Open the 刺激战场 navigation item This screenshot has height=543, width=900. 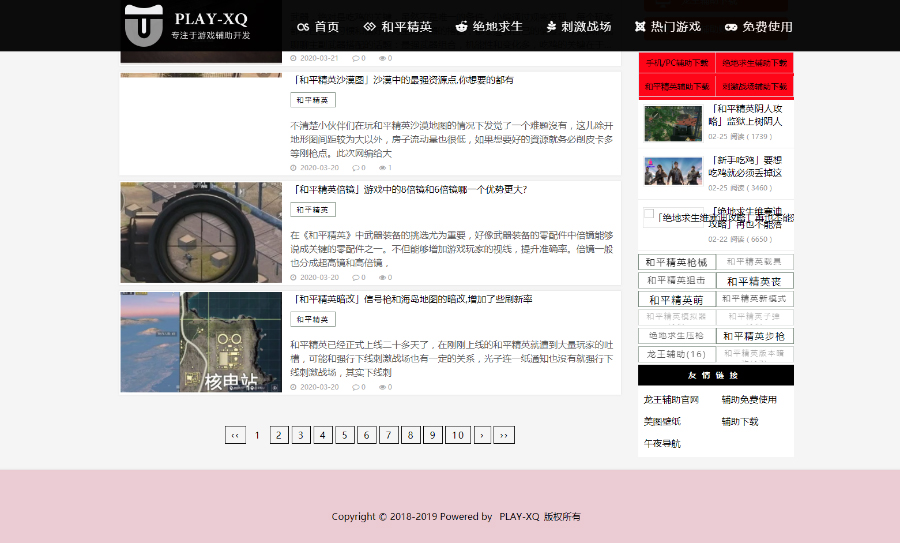[578, 26]
